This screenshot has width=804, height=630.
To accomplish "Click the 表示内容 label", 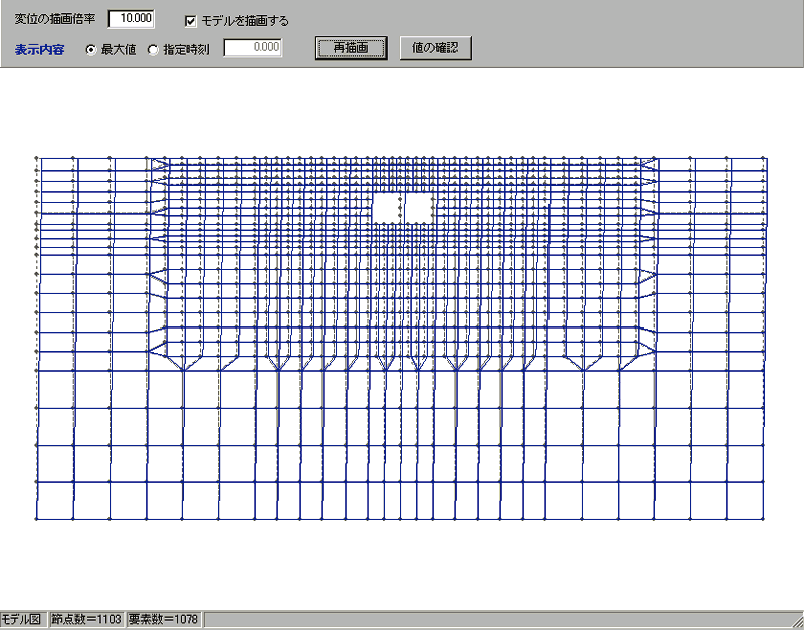I will click(x=39, y=50).
